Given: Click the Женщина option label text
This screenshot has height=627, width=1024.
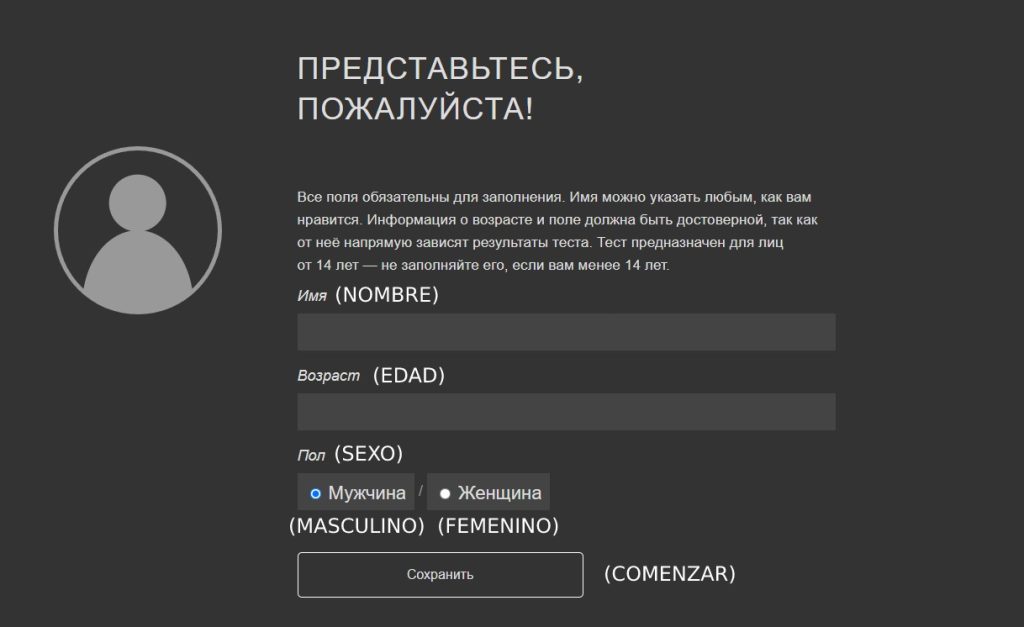Looking at the screenshot, I should 499,493.
